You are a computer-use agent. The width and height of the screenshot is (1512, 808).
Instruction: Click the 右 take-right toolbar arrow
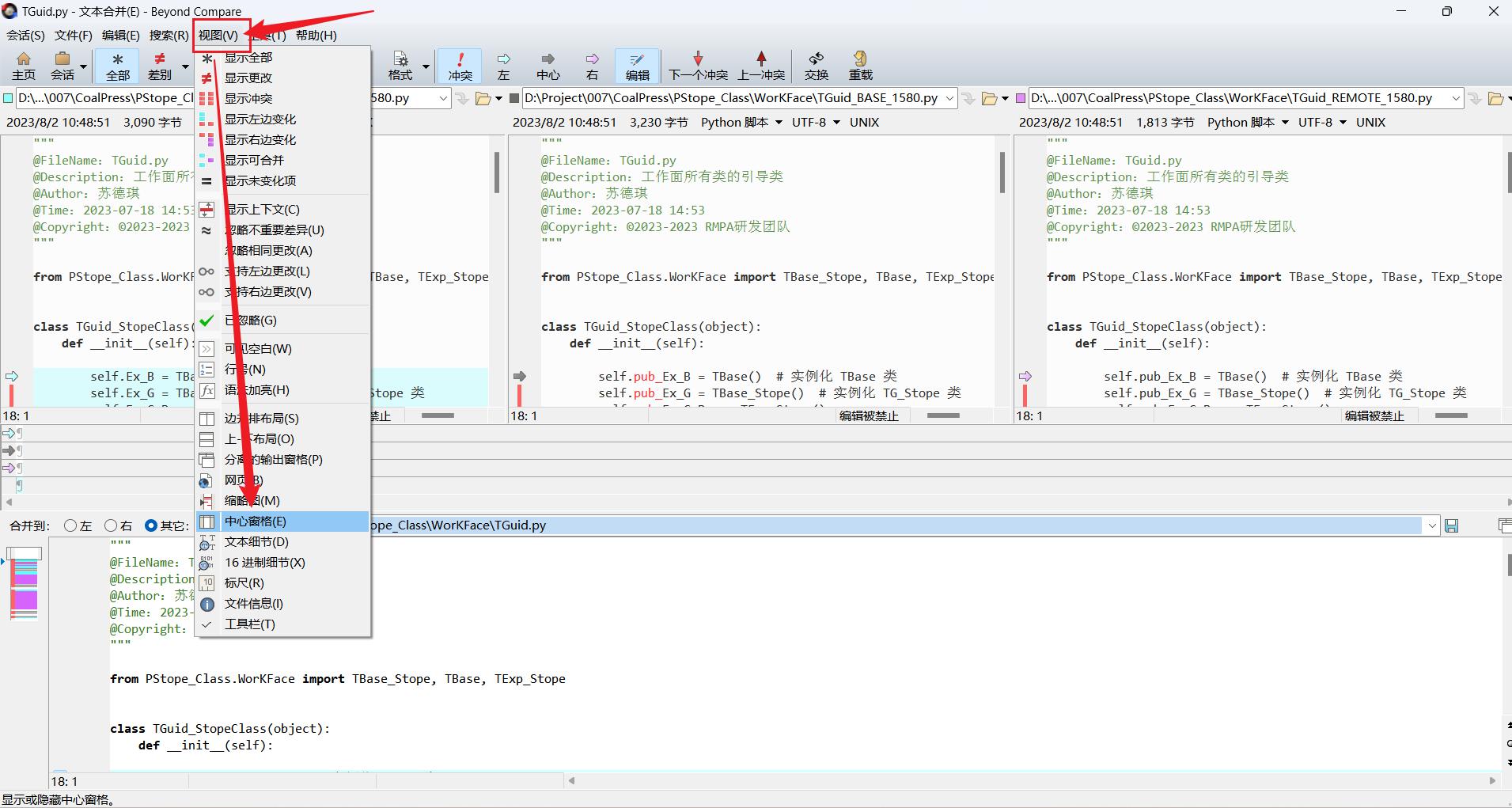(592, 66)
